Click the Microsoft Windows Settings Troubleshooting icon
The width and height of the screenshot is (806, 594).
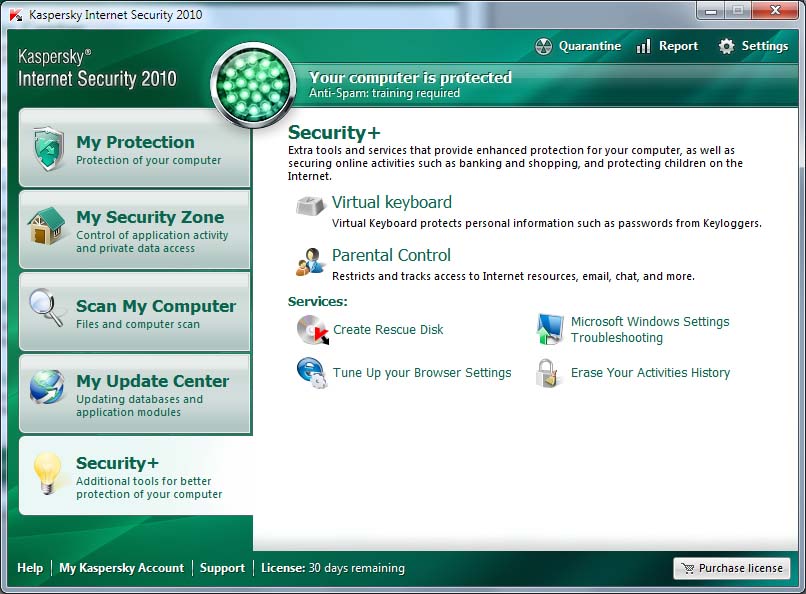pos(549,329)
